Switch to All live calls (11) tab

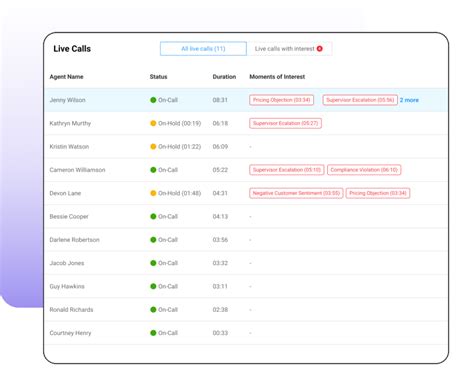click(203, 49)
